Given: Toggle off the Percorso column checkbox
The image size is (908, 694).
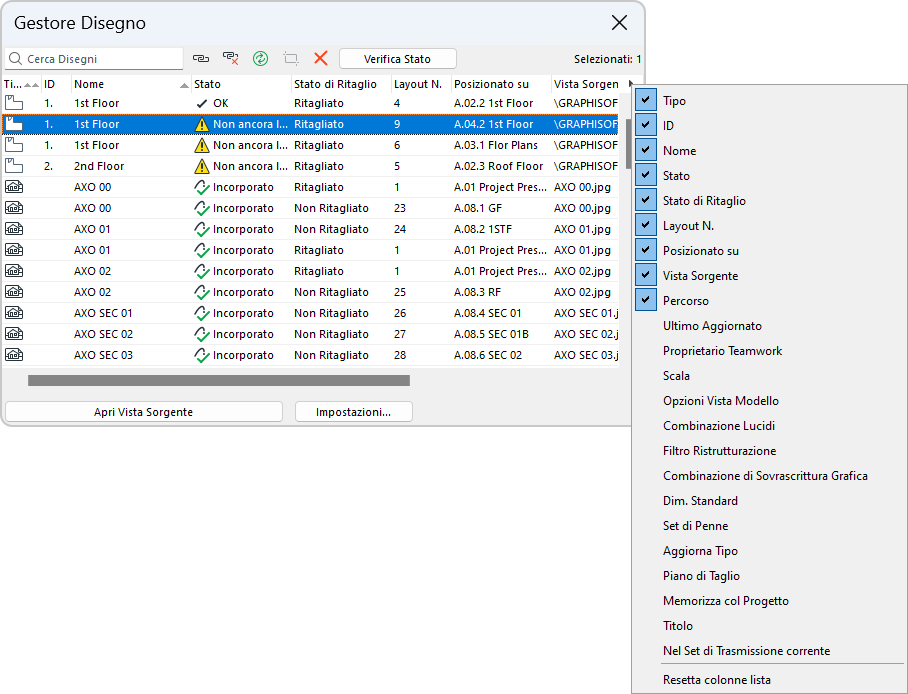Looking at the screenshot, I should coord(647,301).
